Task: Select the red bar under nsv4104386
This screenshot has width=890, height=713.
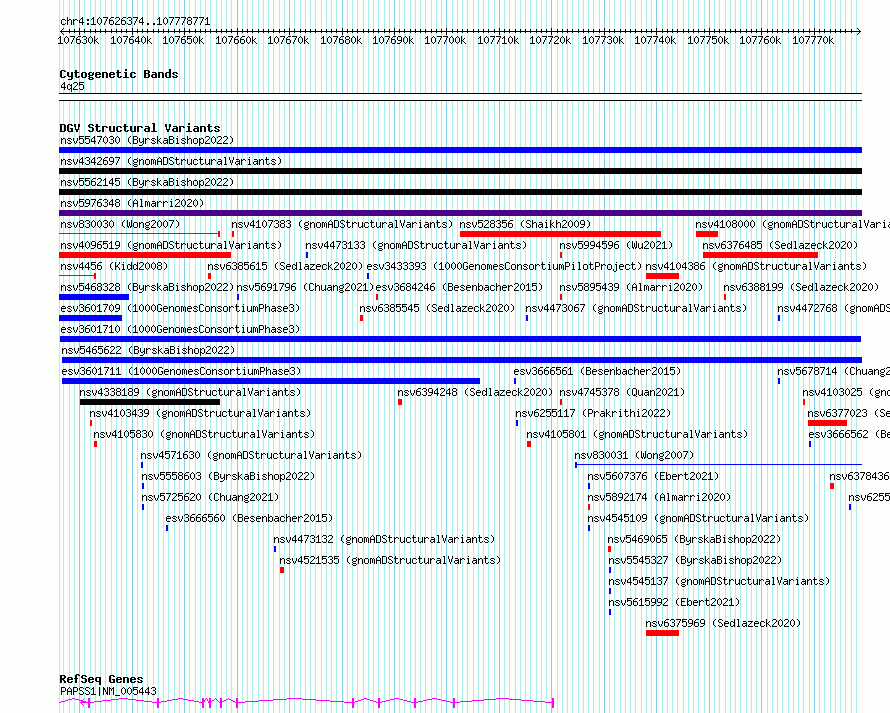Action: tap(662, 276)
